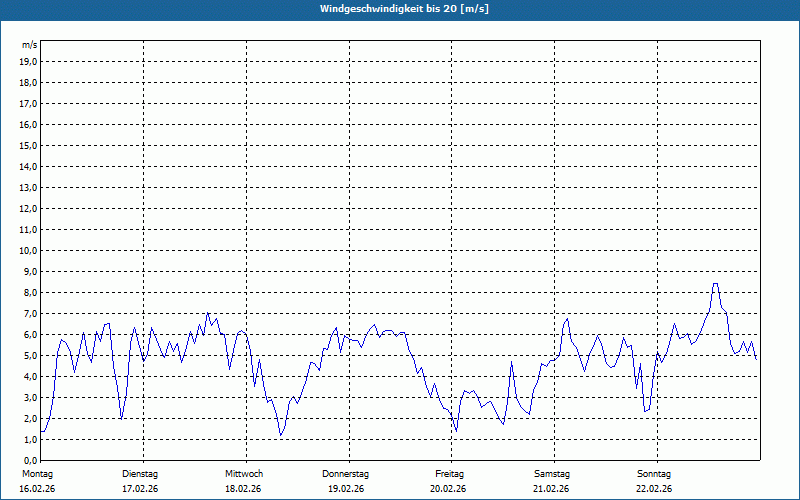Select the 0,0 y-axis label
This screenshot has height=500, width=800.
30,460
